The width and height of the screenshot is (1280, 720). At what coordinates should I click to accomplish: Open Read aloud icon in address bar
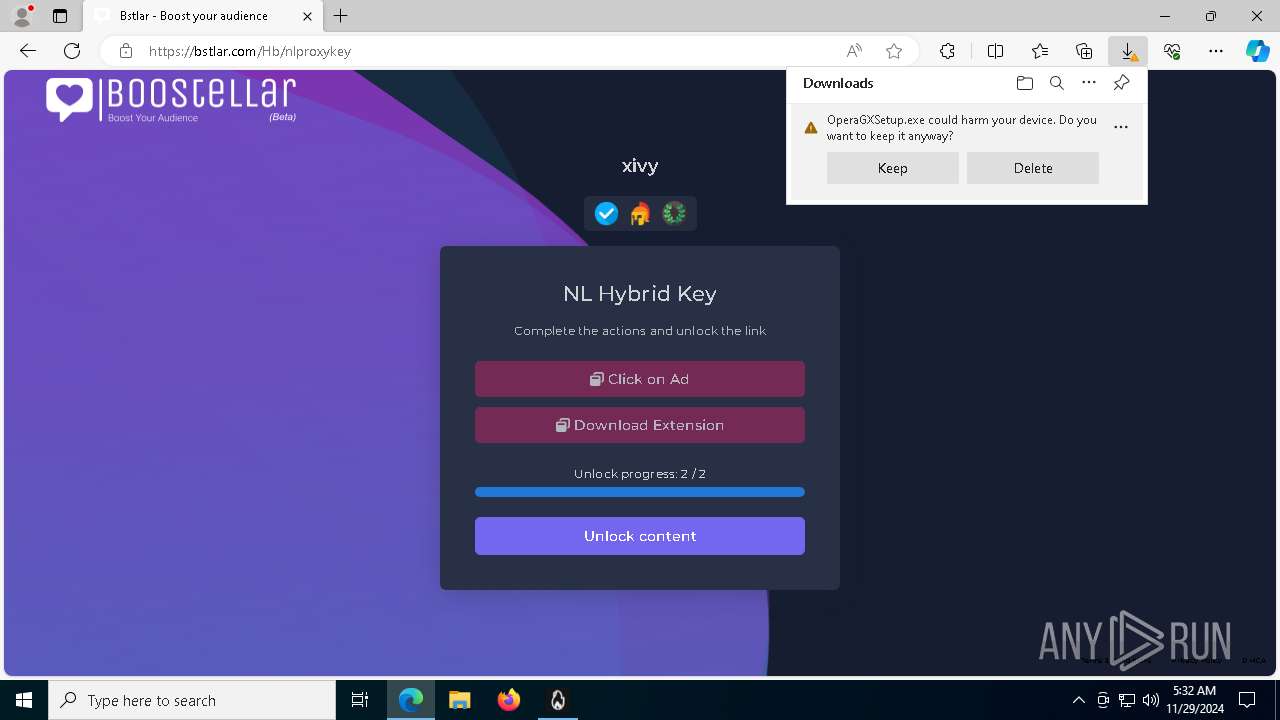[x=854, y=51]
